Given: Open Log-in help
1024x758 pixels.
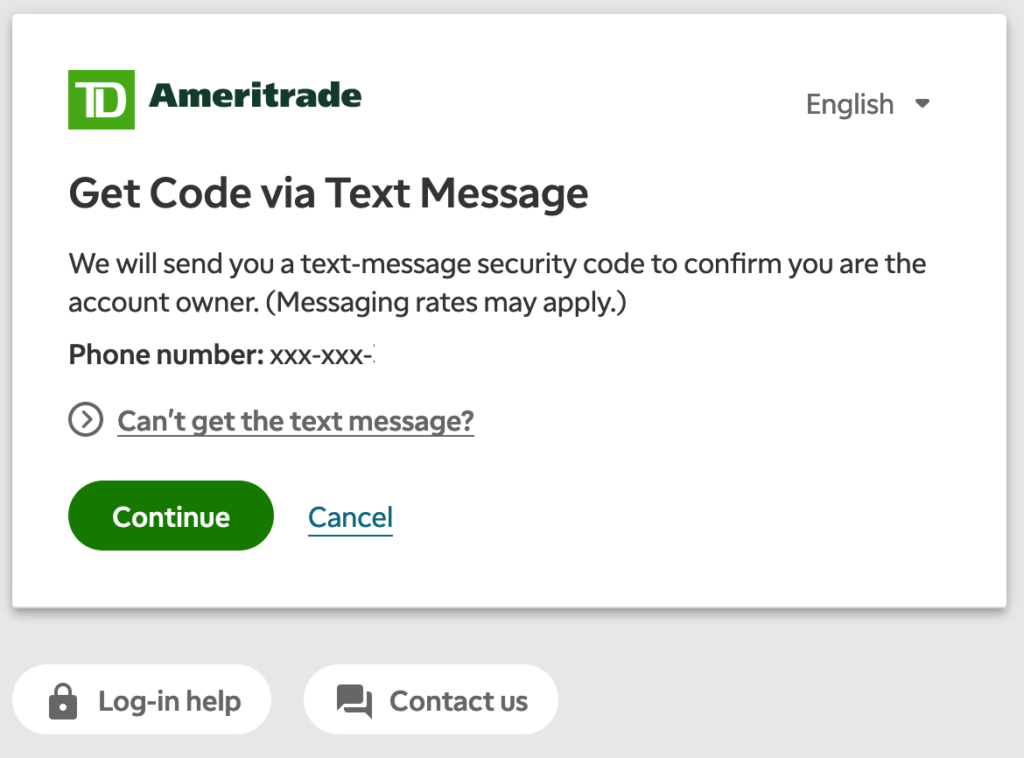Looking at the screenshot, I should (142, 700).
